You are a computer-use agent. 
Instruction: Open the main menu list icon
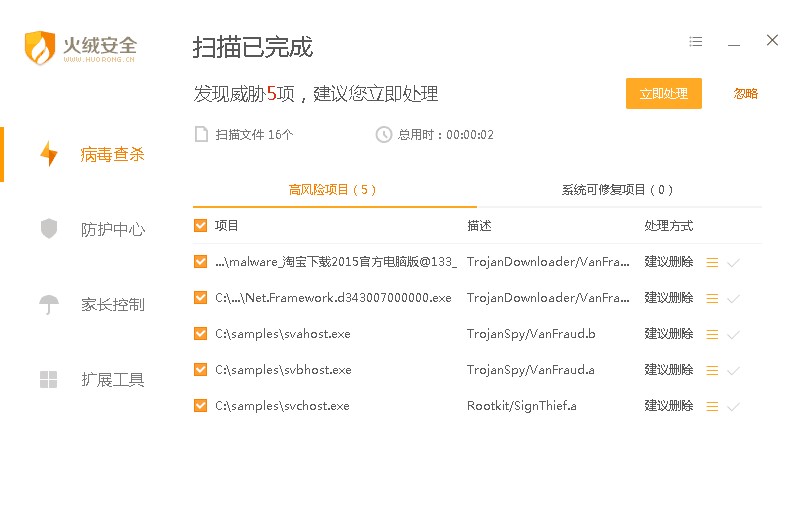coord(696,42)
